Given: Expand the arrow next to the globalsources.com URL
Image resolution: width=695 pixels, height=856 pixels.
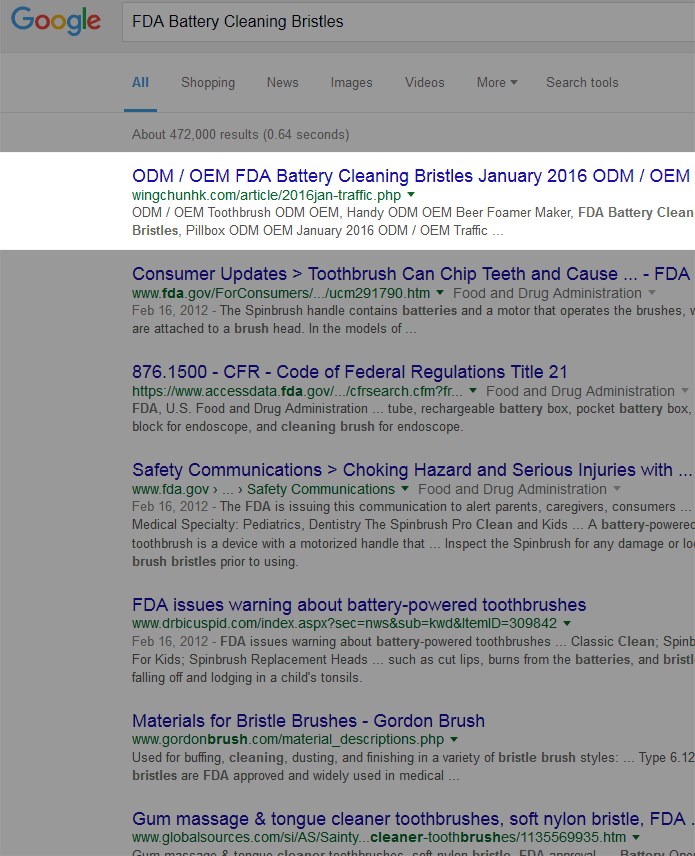Looking at the screenshot, I should pos(636,837).
